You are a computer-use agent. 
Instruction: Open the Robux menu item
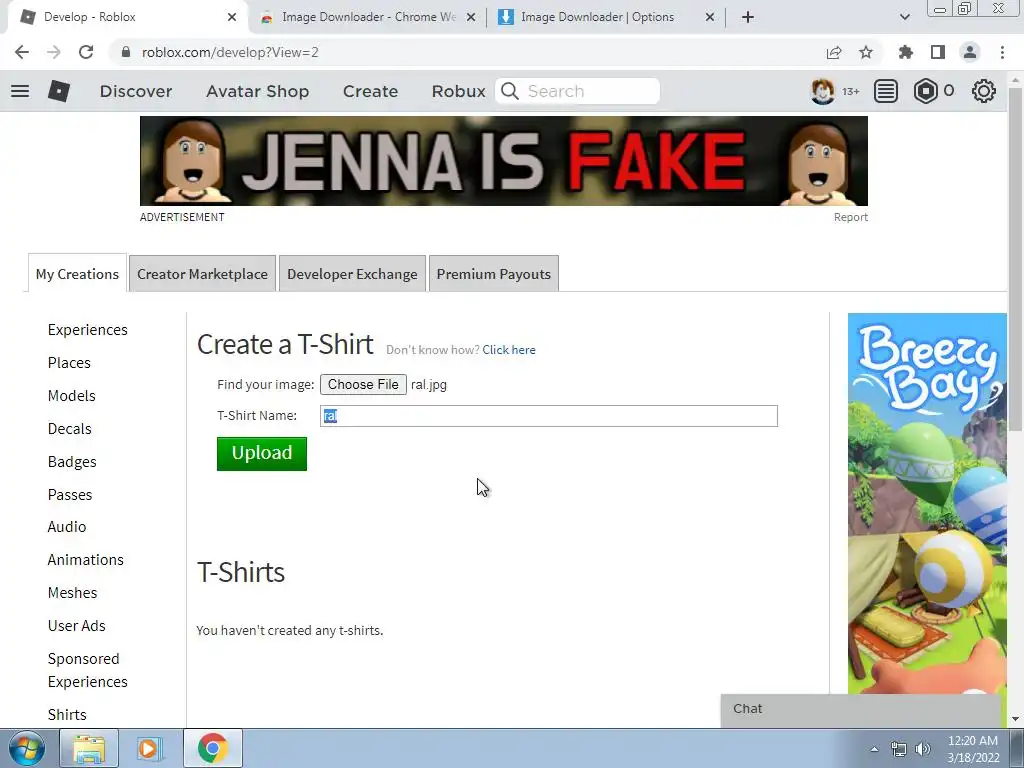click(x=458, y=91)
